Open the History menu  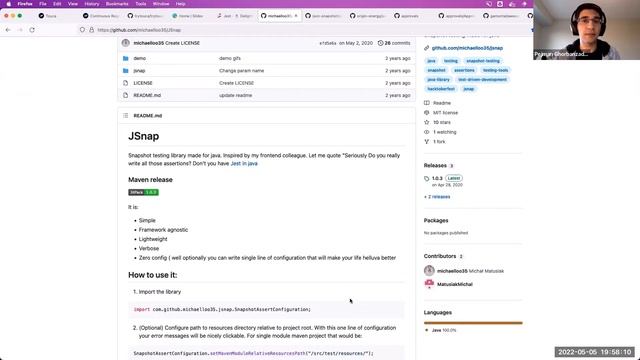pos(92,4)
